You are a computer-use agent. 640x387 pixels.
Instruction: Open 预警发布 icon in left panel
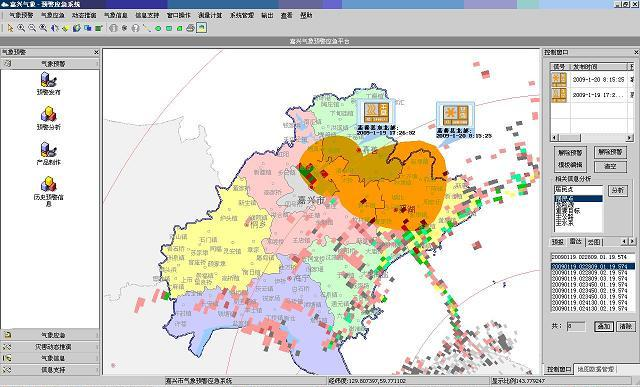click(x=49, y=83)
